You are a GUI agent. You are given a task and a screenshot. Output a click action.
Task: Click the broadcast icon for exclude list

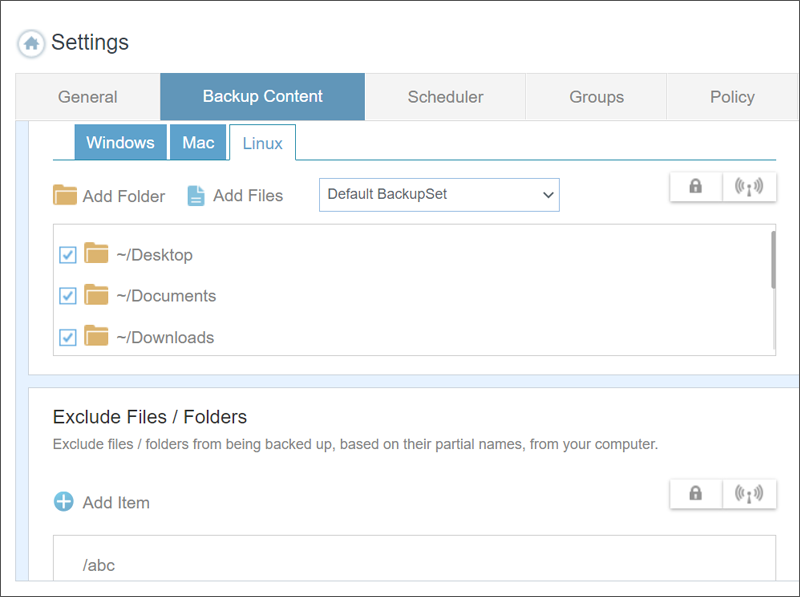pos(749,494)
